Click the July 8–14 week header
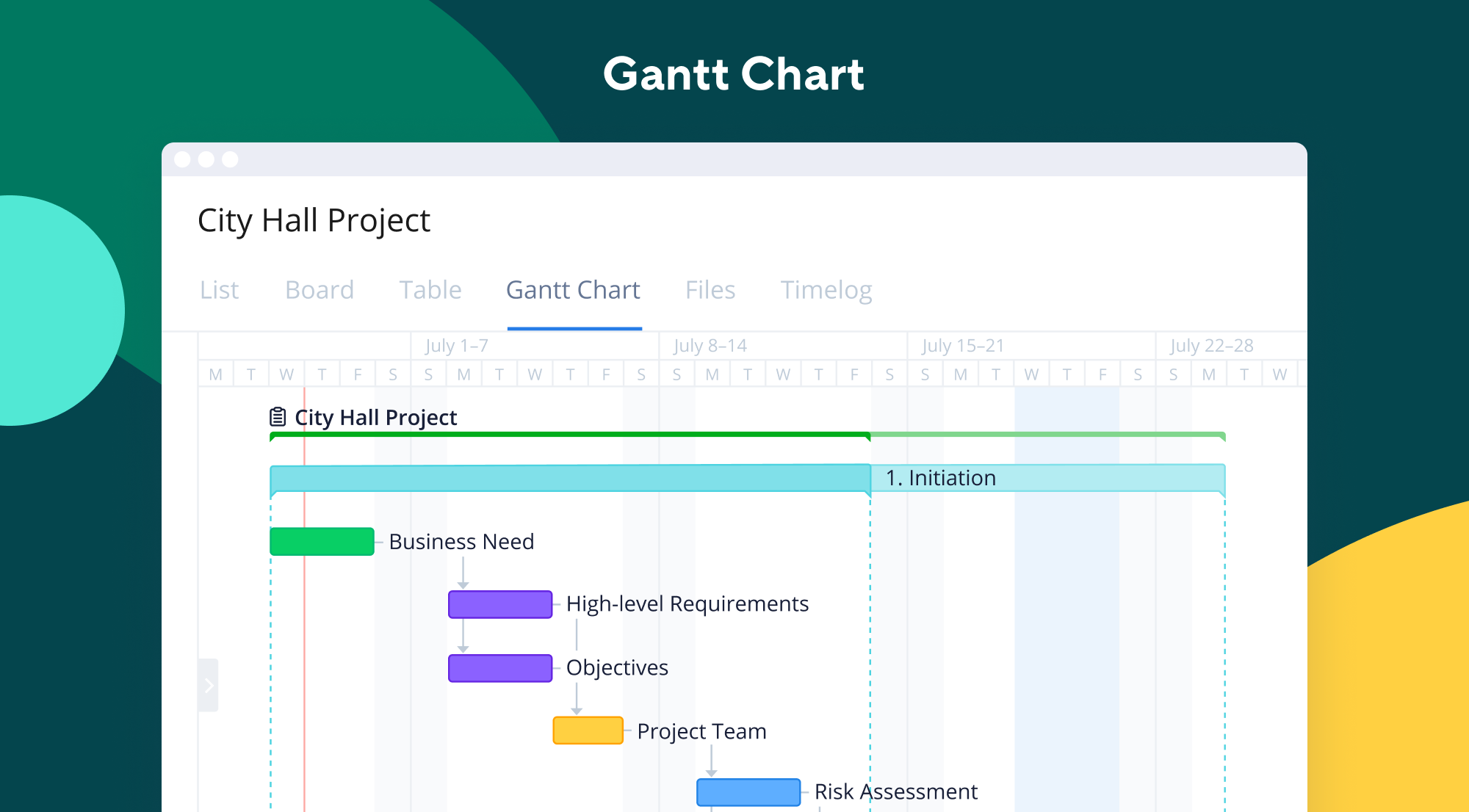The image size is (1469, 812). click(x=709, y=345)
